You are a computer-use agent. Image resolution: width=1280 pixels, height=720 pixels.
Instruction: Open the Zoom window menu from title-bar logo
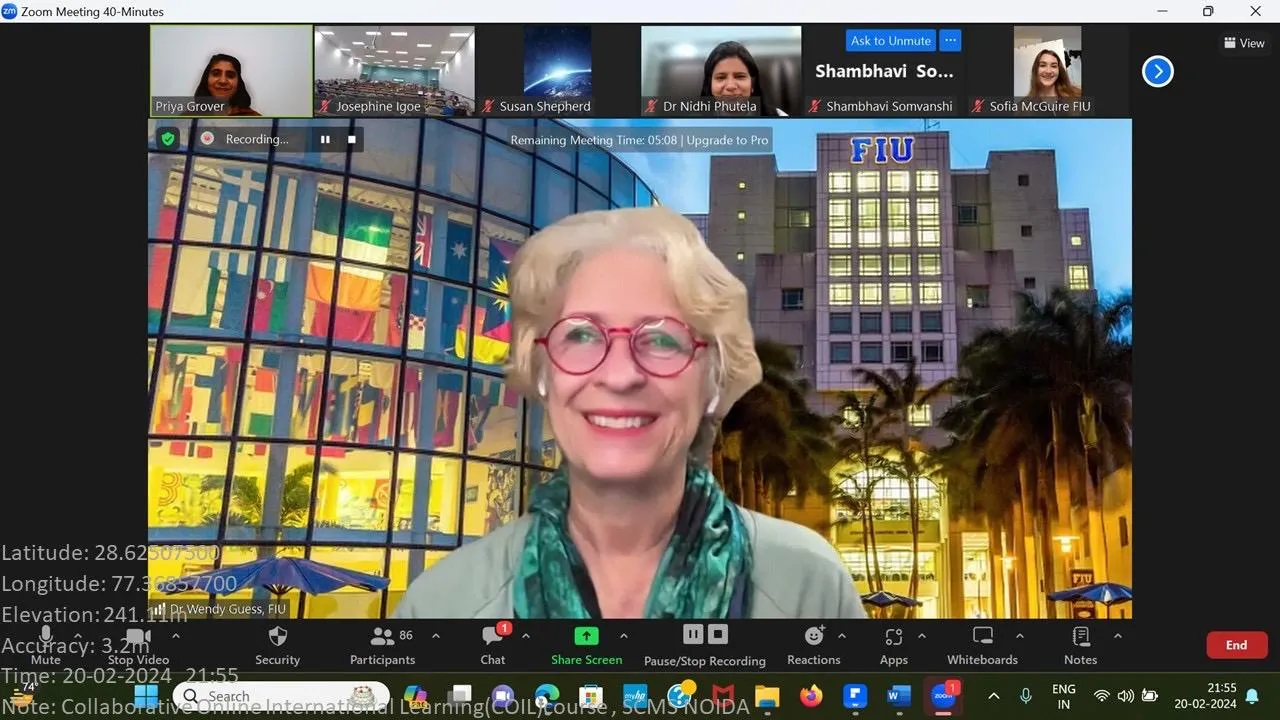tap(9, 11)
